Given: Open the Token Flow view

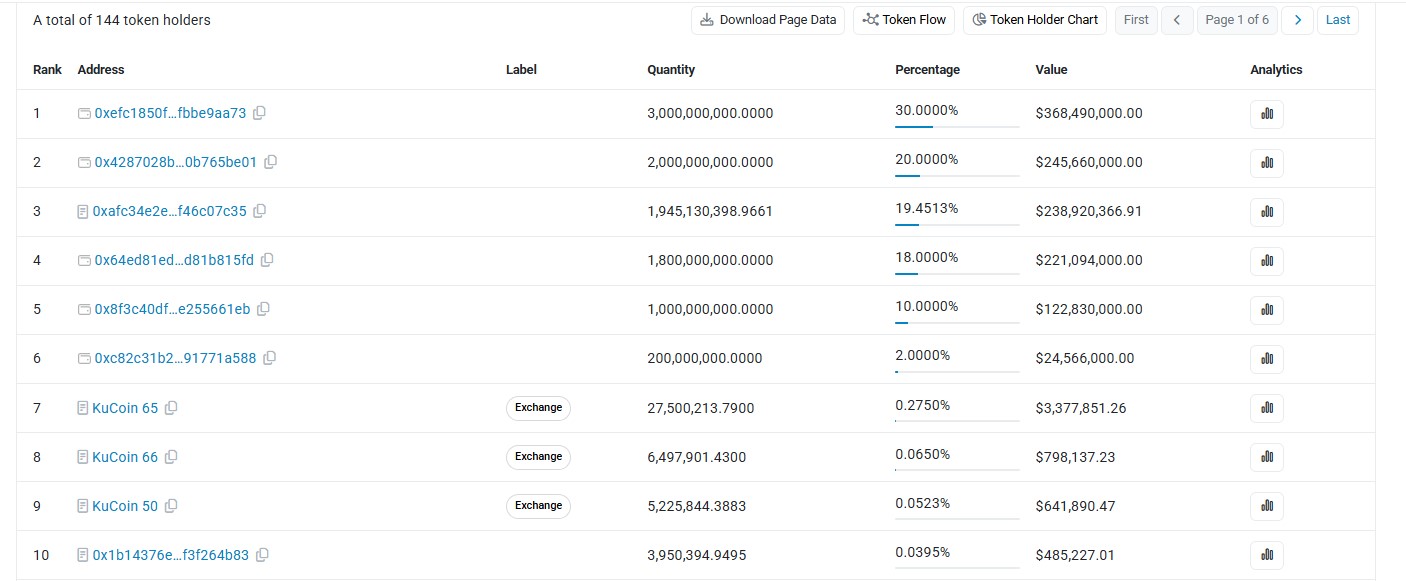Looking at the screenshot, I should (x=904, y=20).
